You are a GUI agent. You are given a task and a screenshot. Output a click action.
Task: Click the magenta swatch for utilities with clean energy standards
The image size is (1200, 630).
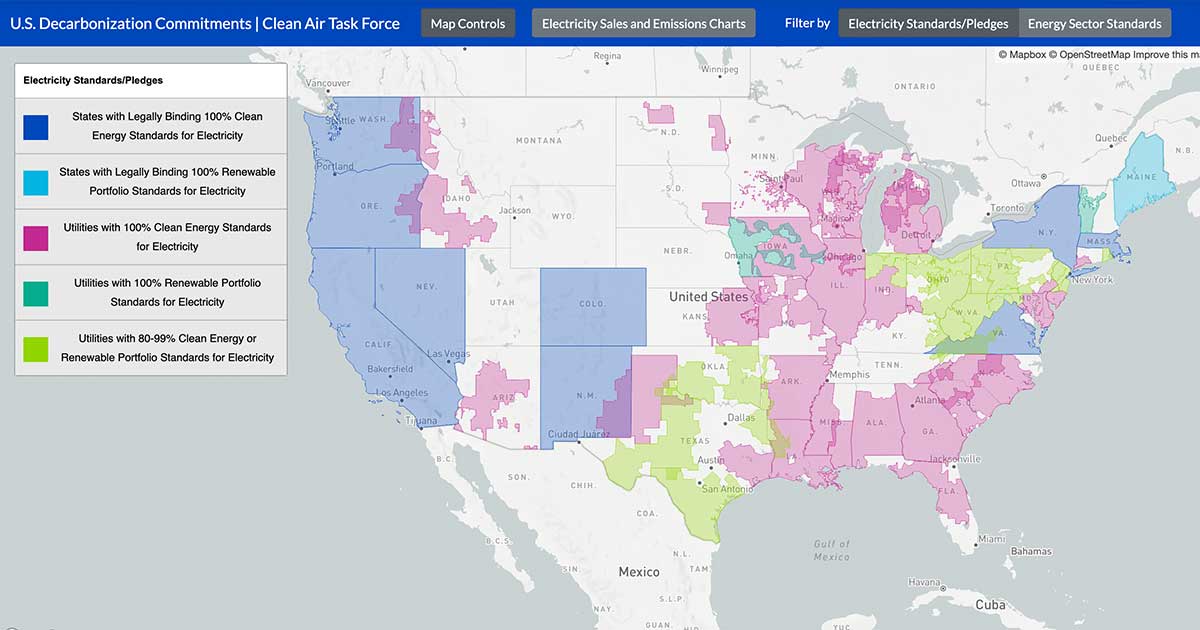[x=33, y=237]
